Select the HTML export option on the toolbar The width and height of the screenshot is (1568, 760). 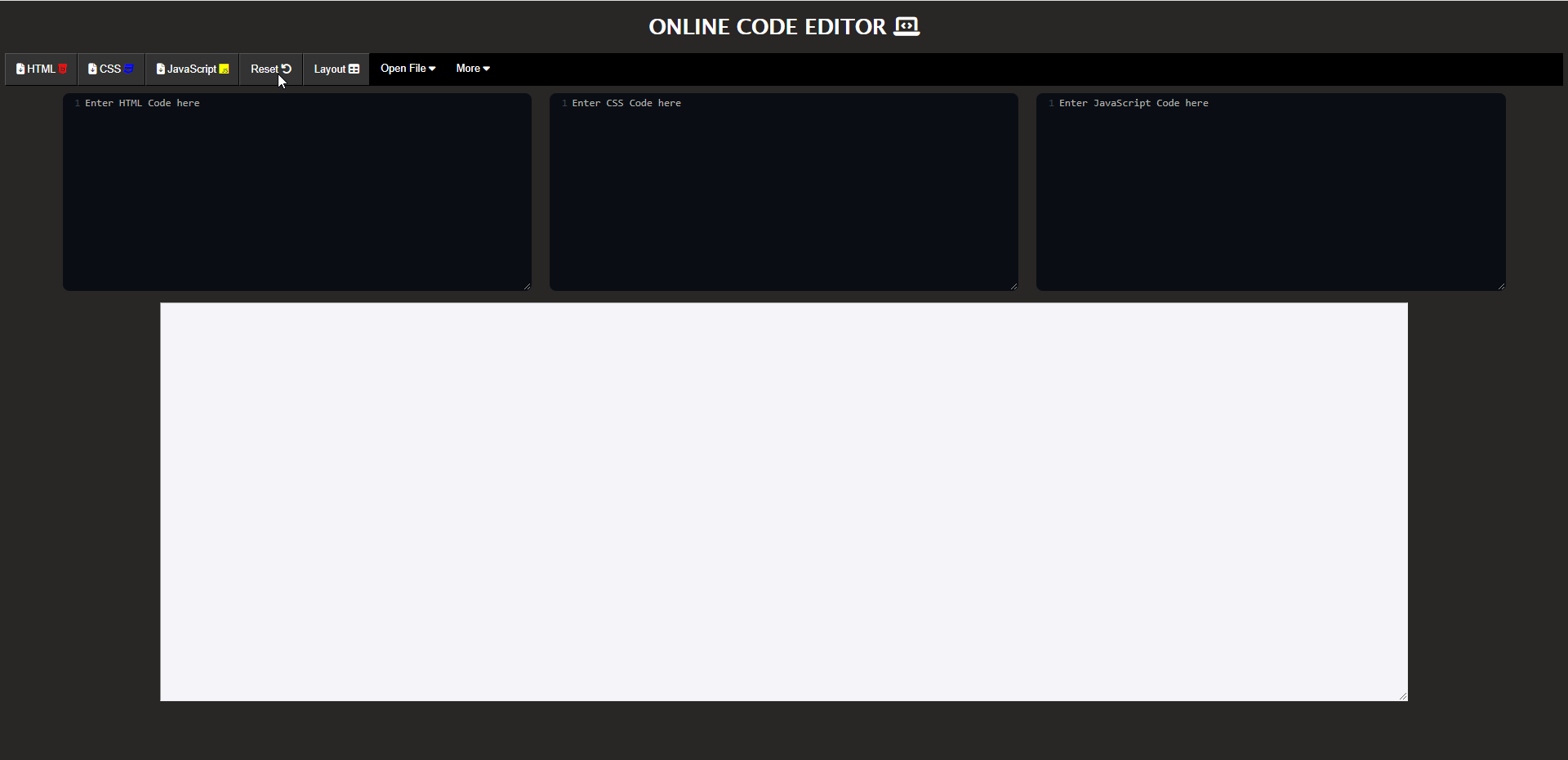[40, 69]
